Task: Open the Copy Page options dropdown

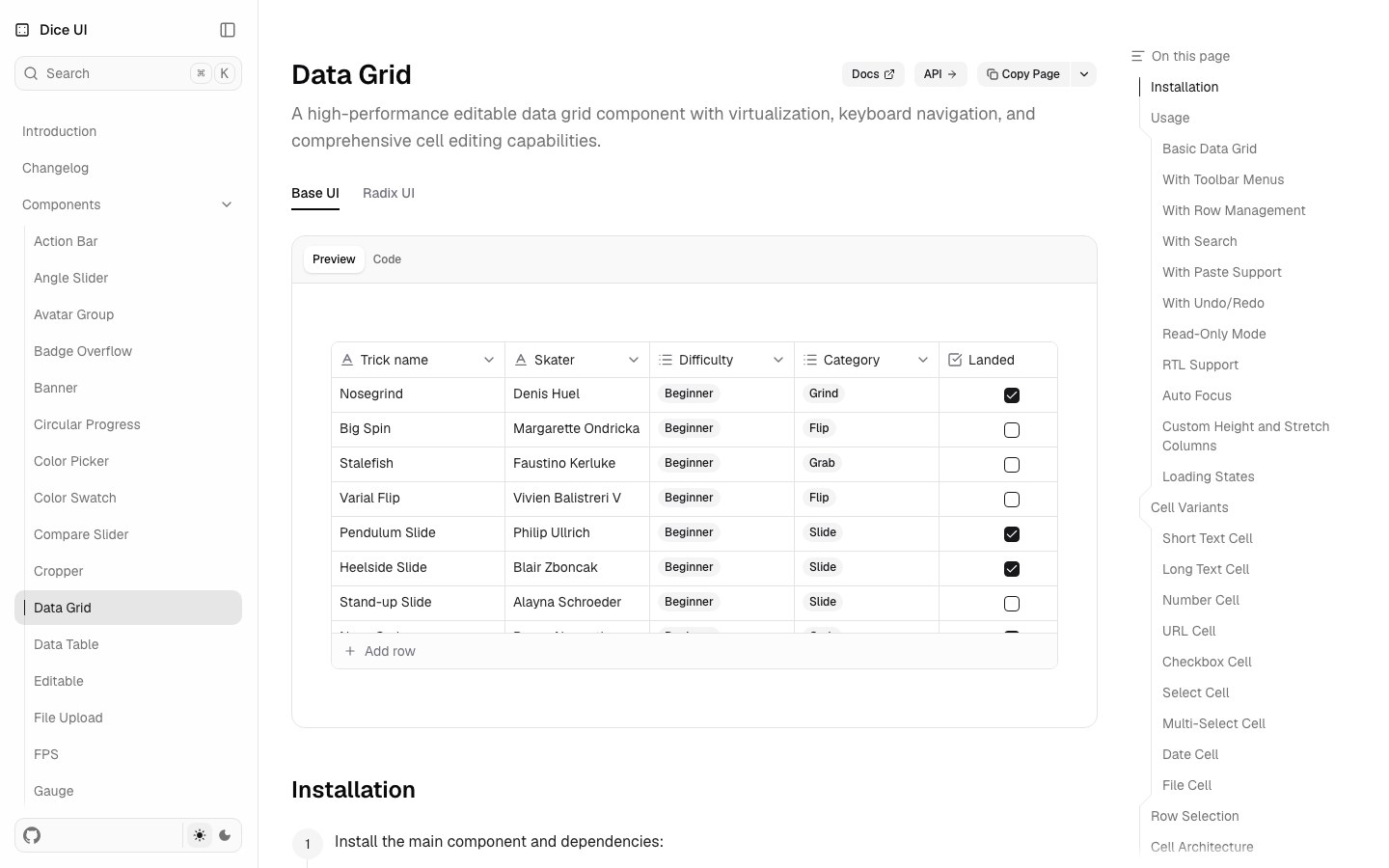Action: [x=1084, y=74]
